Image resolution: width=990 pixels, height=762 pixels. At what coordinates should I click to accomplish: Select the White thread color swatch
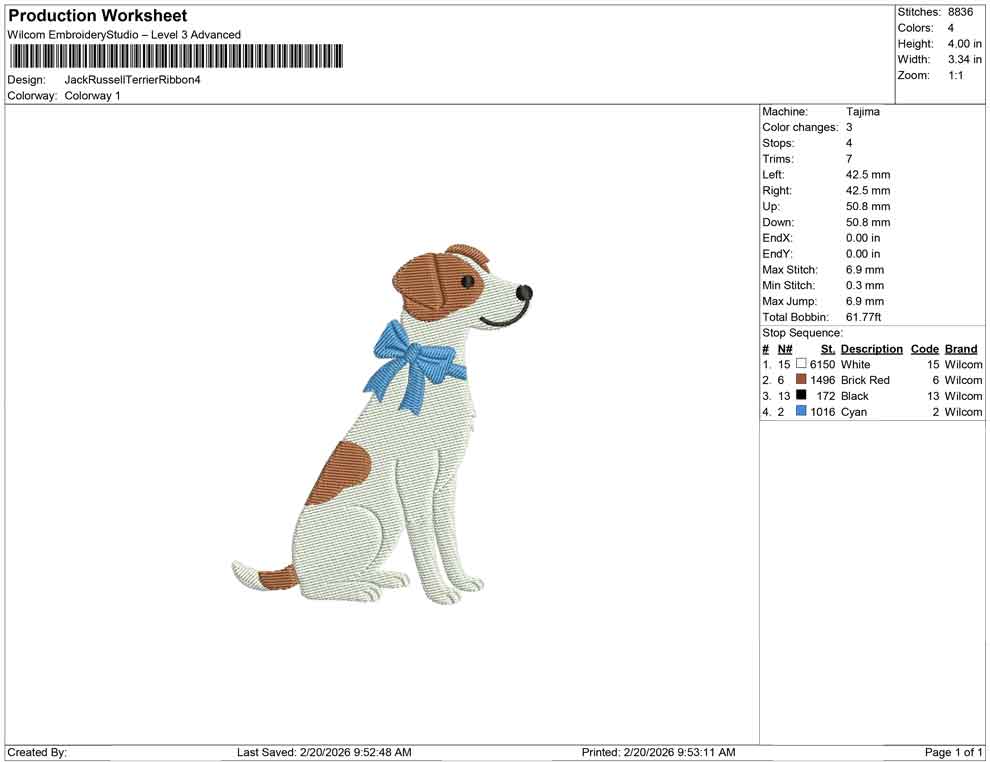[801, 364]
